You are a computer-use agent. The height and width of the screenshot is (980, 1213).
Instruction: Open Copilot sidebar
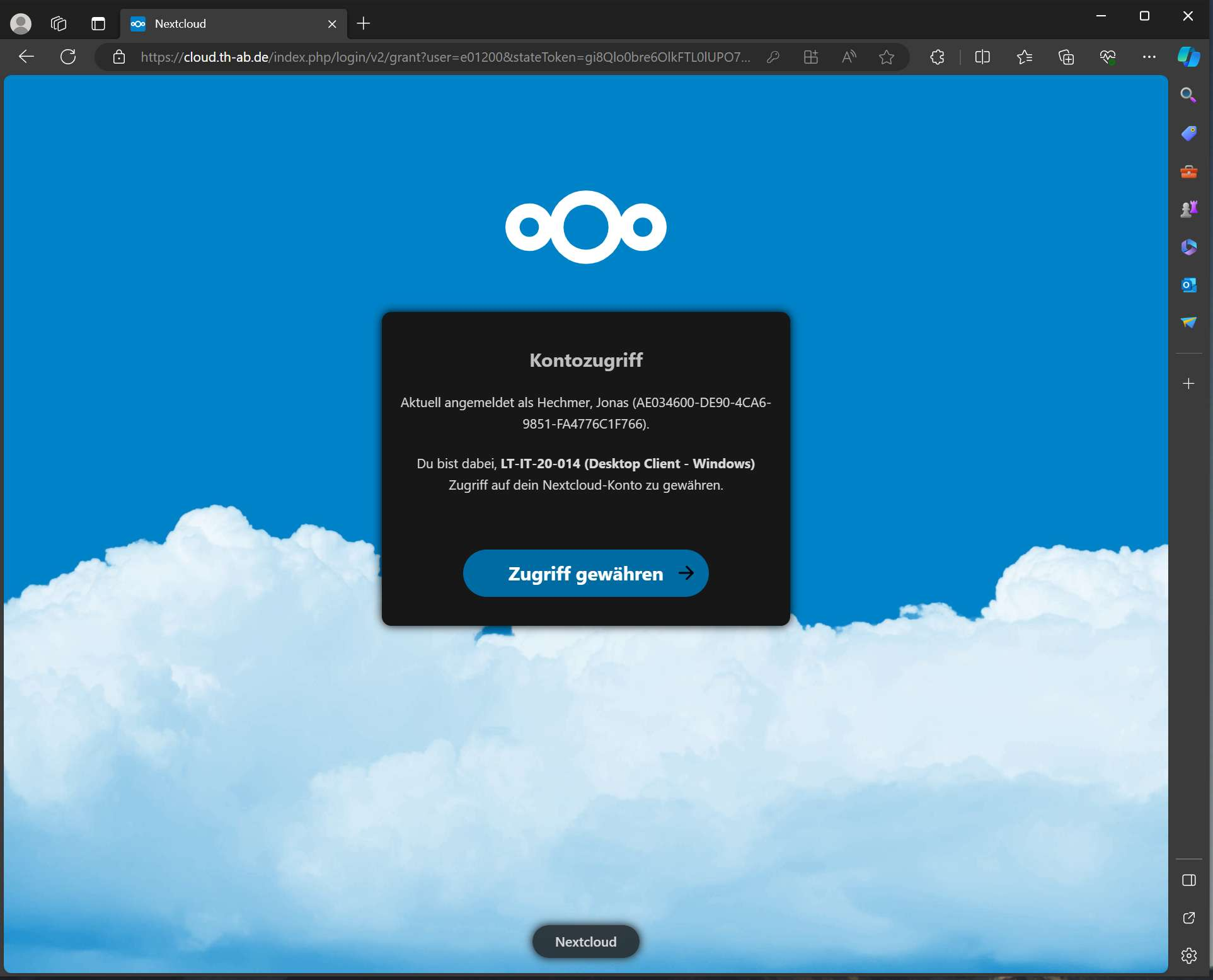1189,57
